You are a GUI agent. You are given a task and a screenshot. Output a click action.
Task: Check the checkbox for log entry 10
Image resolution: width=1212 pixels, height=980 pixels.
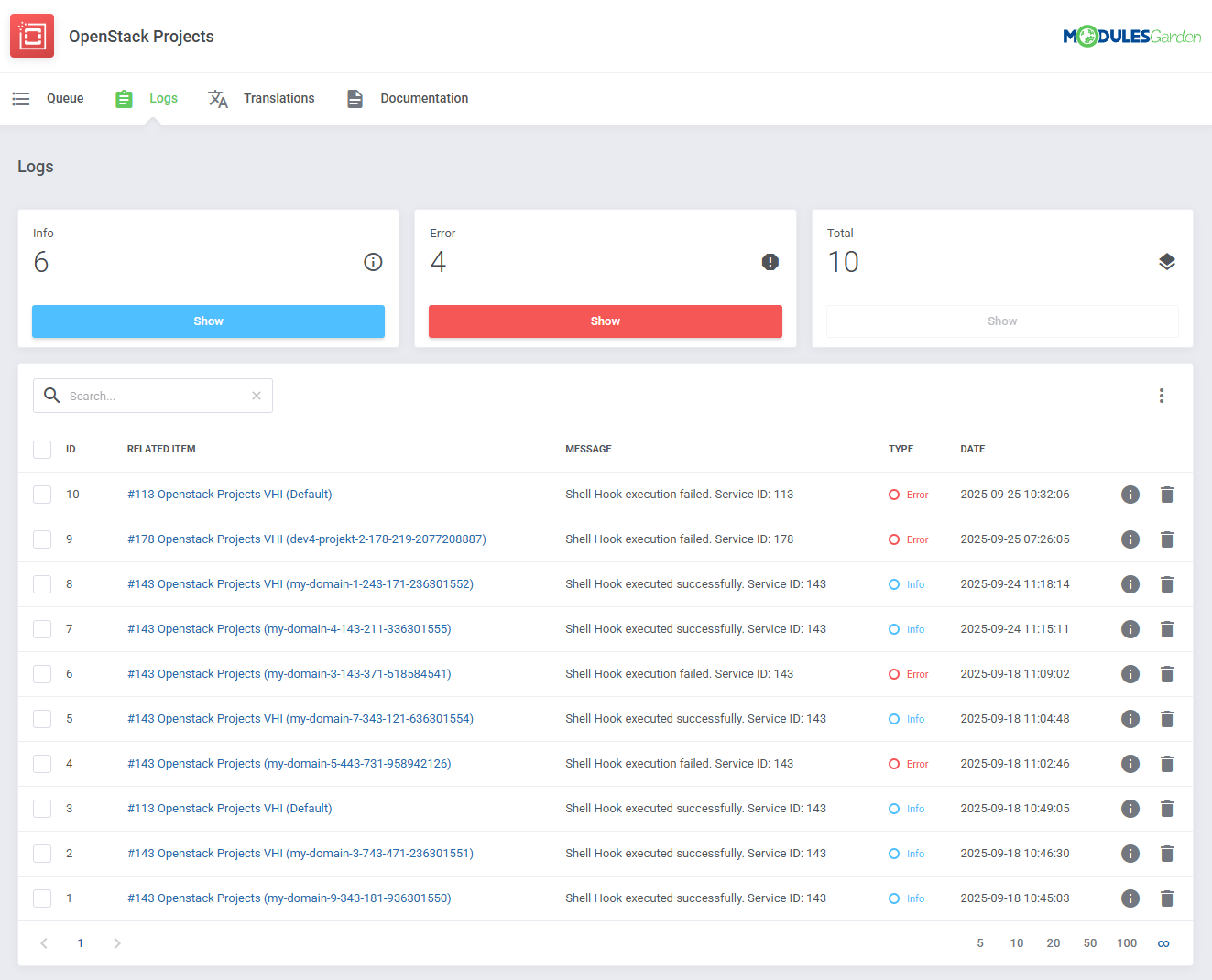[42, 494]
